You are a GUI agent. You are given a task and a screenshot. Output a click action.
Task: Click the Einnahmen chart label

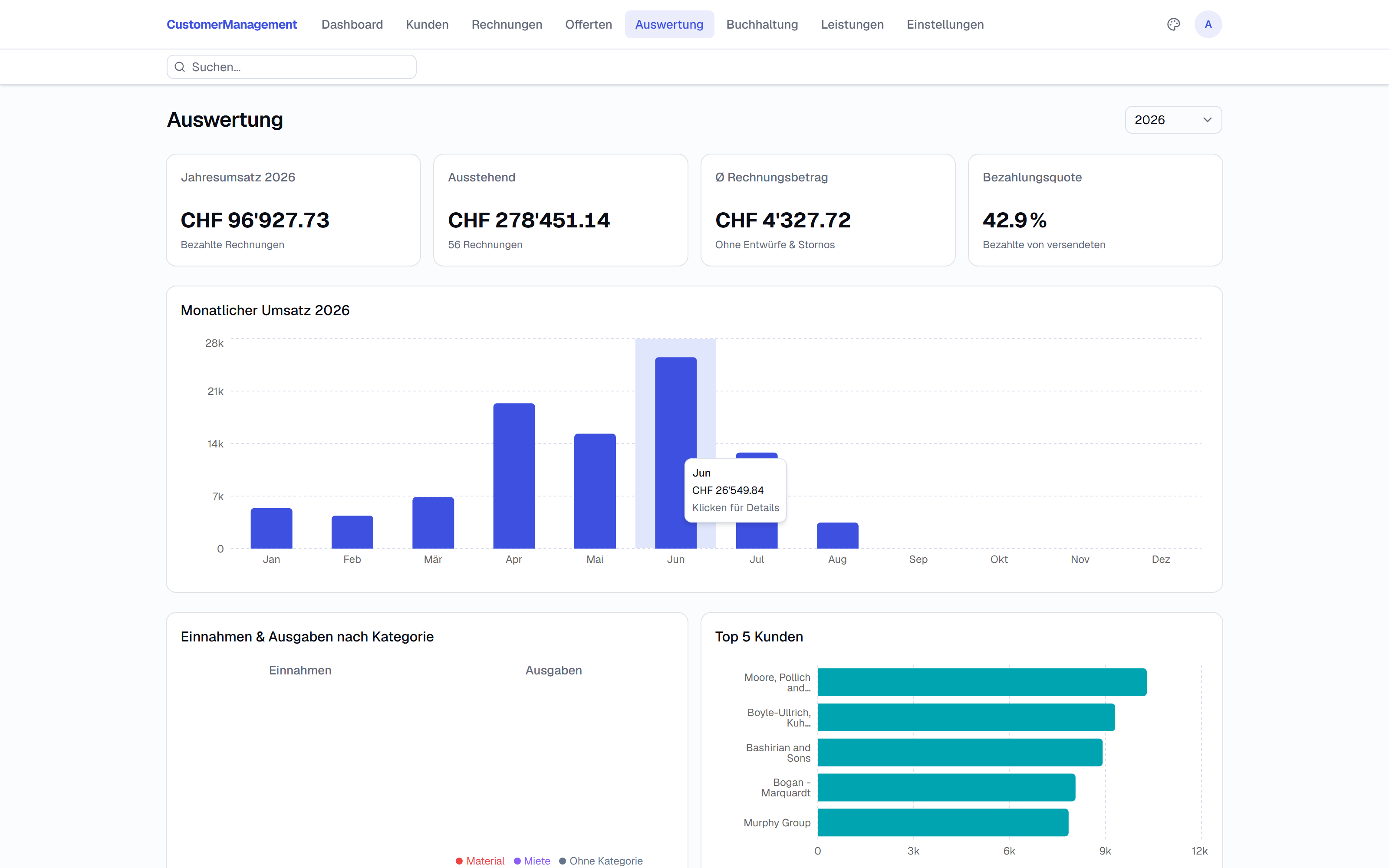(300, 670)
